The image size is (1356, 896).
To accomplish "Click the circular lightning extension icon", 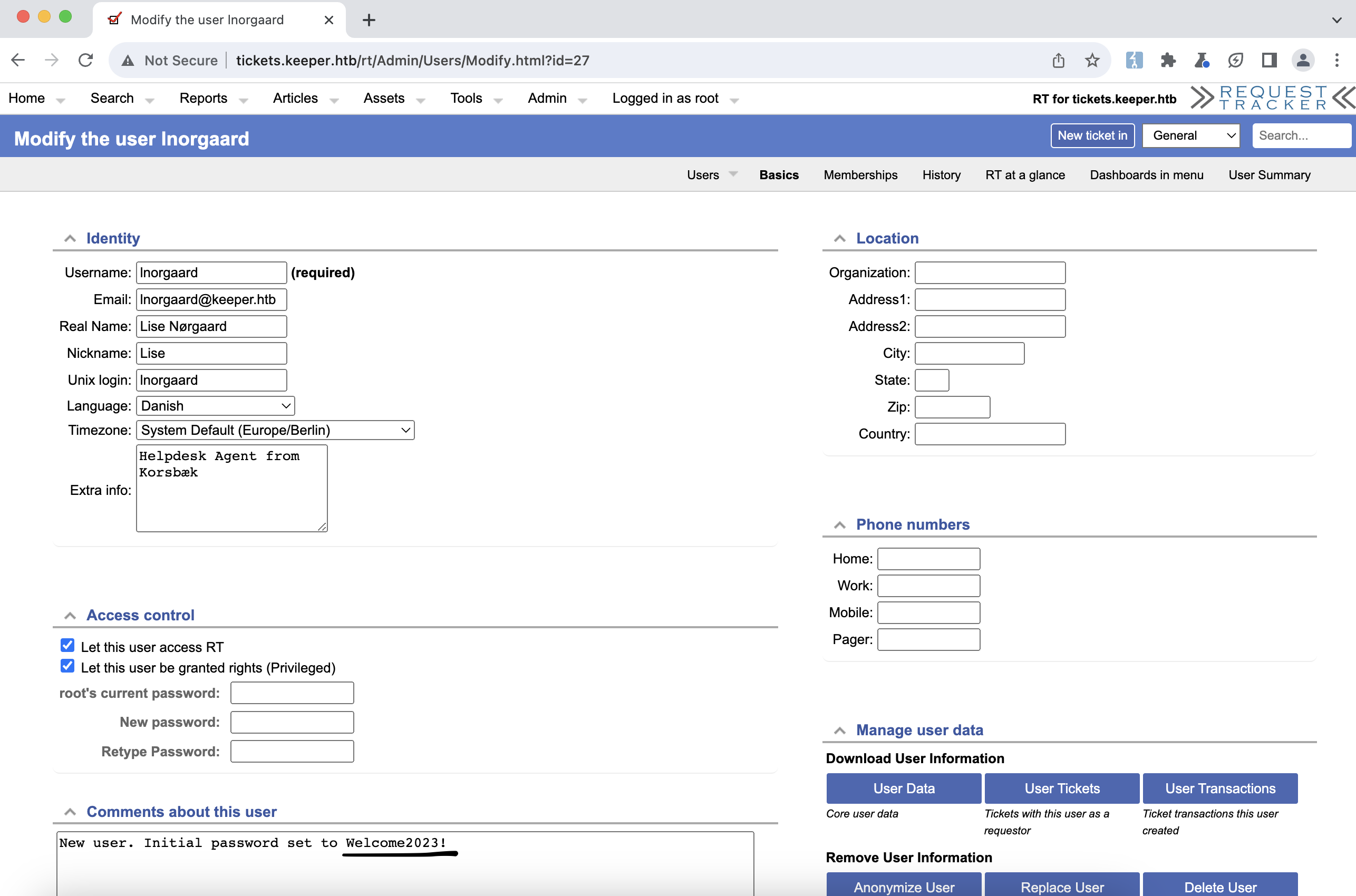I will 1235,60.
